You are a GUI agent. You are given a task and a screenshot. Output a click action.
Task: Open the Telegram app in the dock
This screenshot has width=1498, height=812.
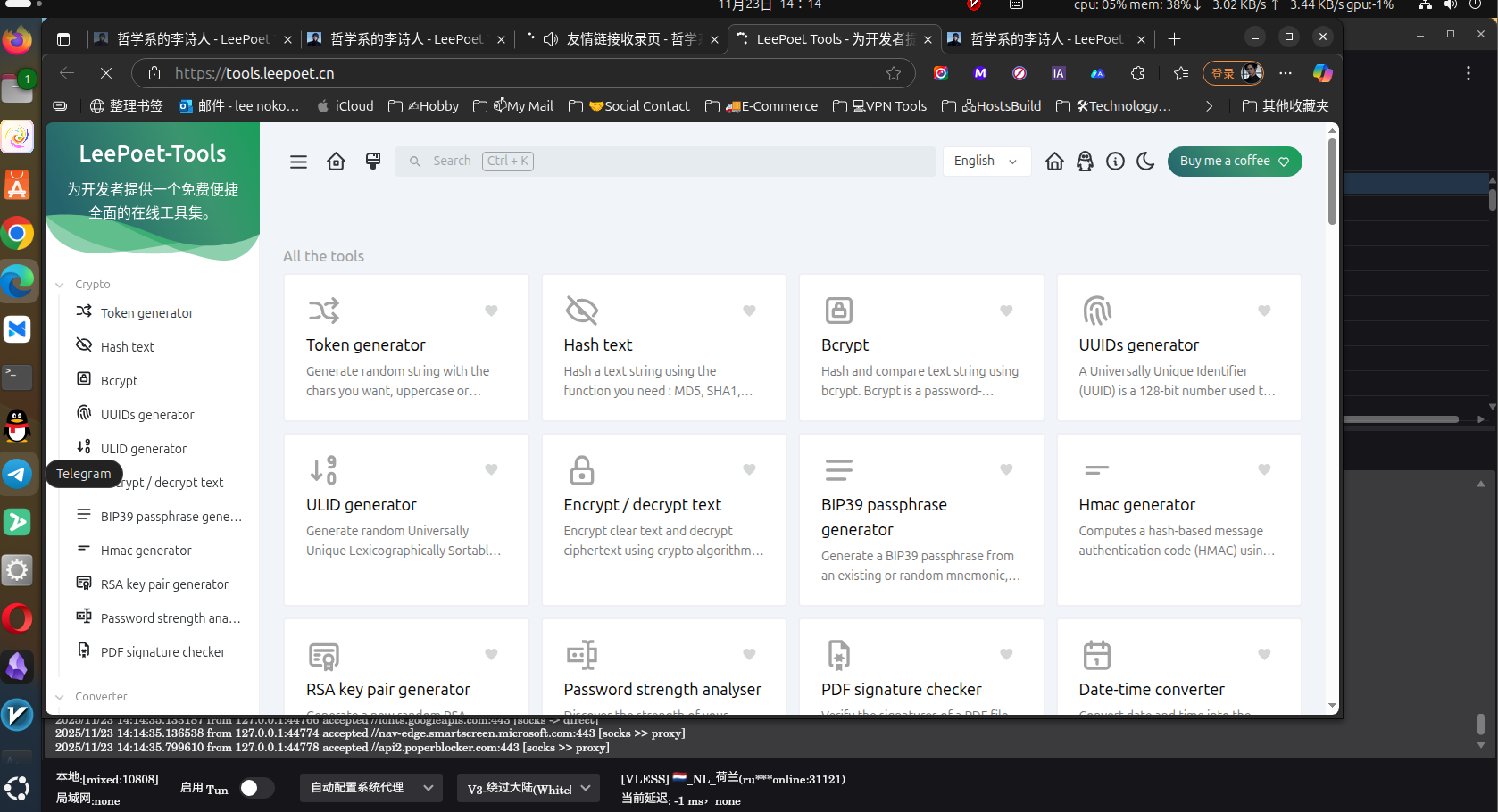click(17, 474)
